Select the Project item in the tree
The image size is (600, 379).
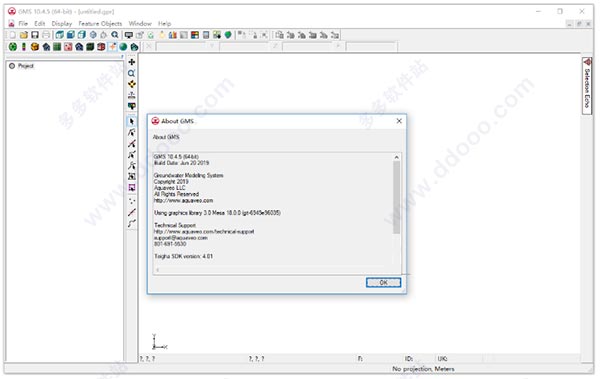(x=26, y=66)
